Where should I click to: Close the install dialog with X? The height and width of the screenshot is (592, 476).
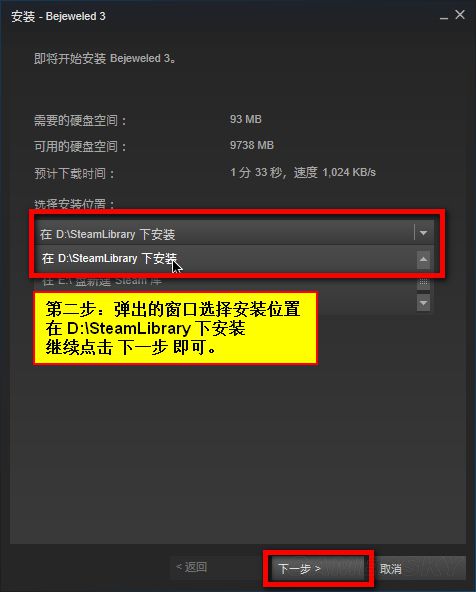(x=460, y=15)
